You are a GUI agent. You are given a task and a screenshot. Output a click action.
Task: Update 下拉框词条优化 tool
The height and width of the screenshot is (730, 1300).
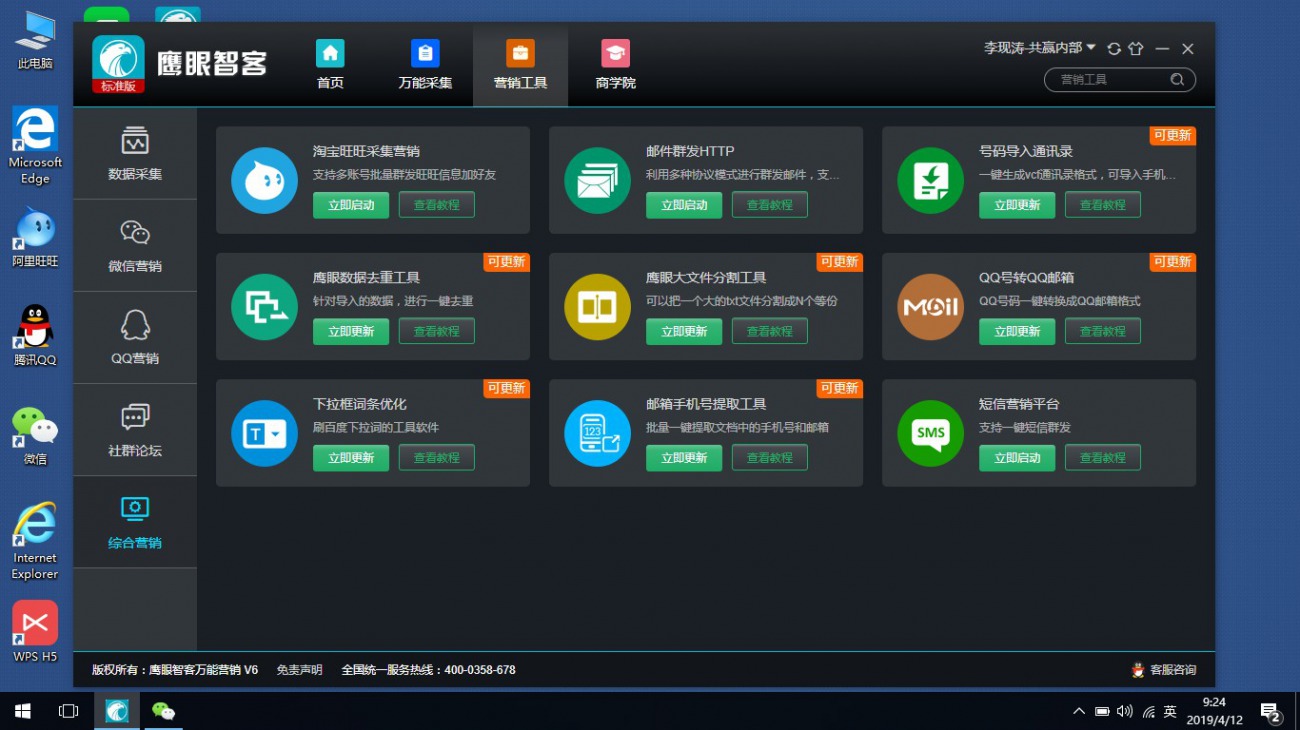pos(351,458)
